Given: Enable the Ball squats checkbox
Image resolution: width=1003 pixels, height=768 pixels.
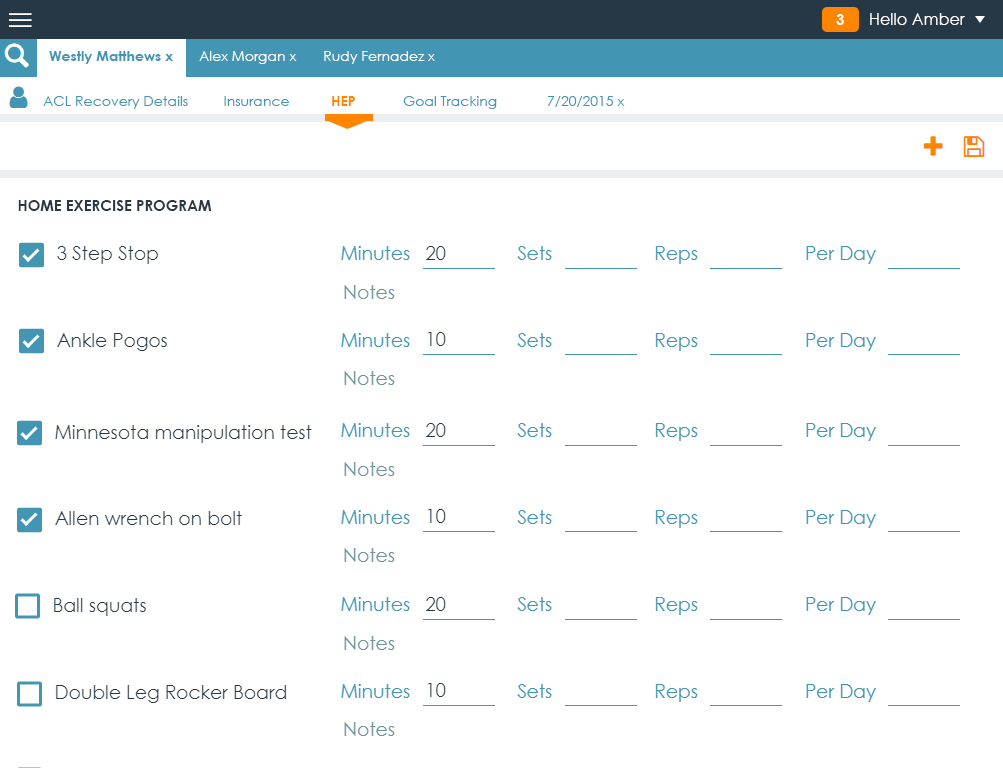Looking at the screenshot, I should (28, 606).
